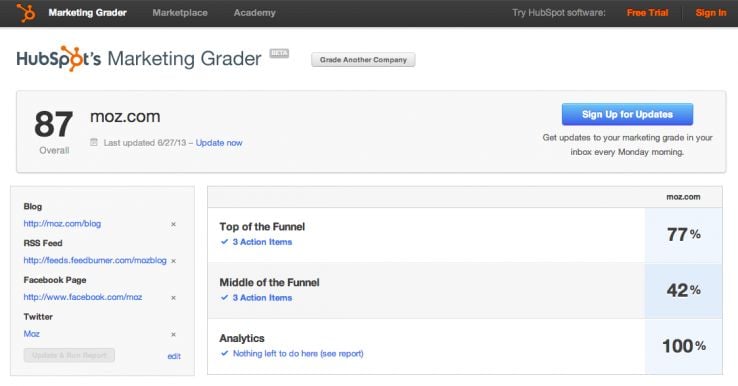Screen dimensions: 738x386
Task: Click the calendar icon beside Last updated
Action: click(94, 142)
